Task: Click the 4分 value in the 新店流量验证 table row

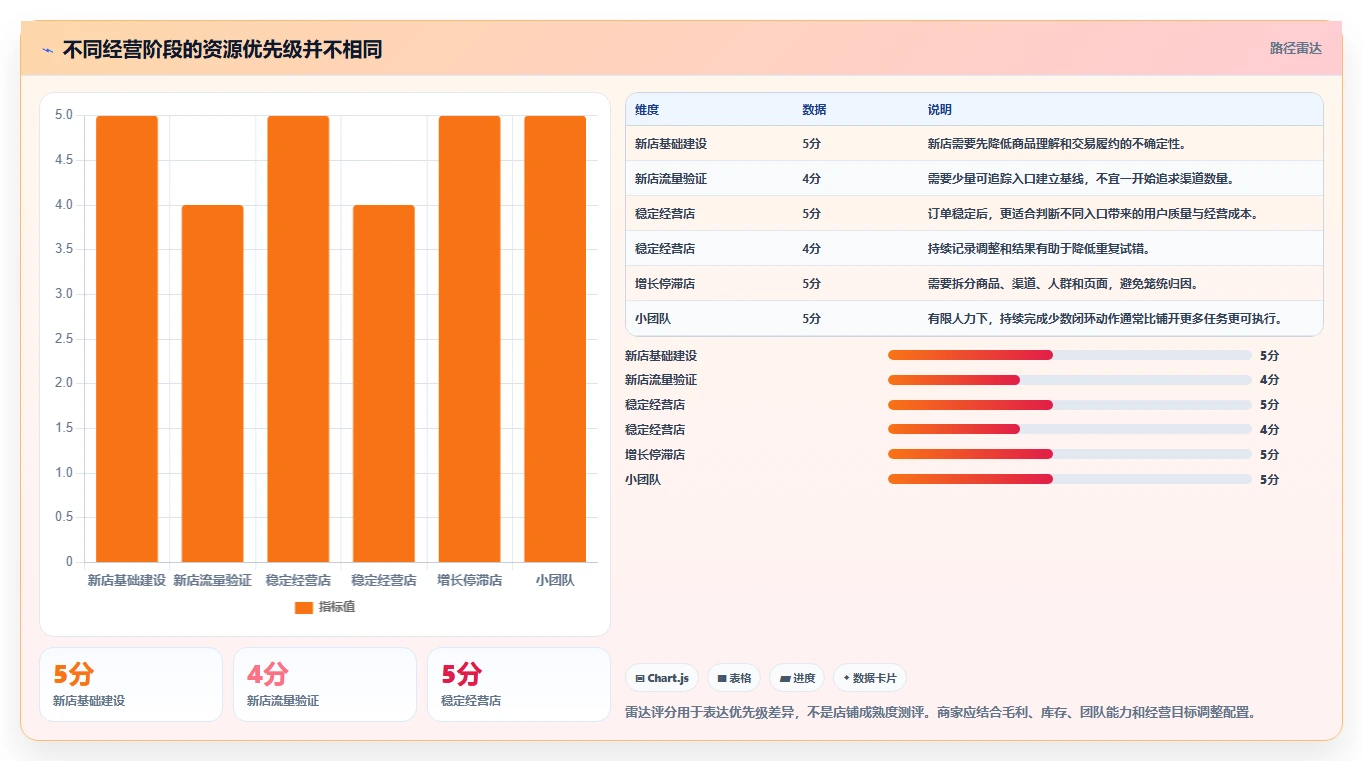Action: [x=811, y=179]
